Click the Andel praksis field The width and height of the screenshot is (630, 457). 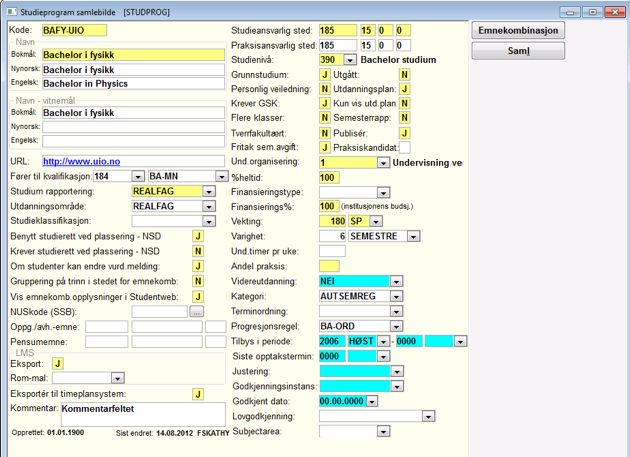(x=329, y=266)
